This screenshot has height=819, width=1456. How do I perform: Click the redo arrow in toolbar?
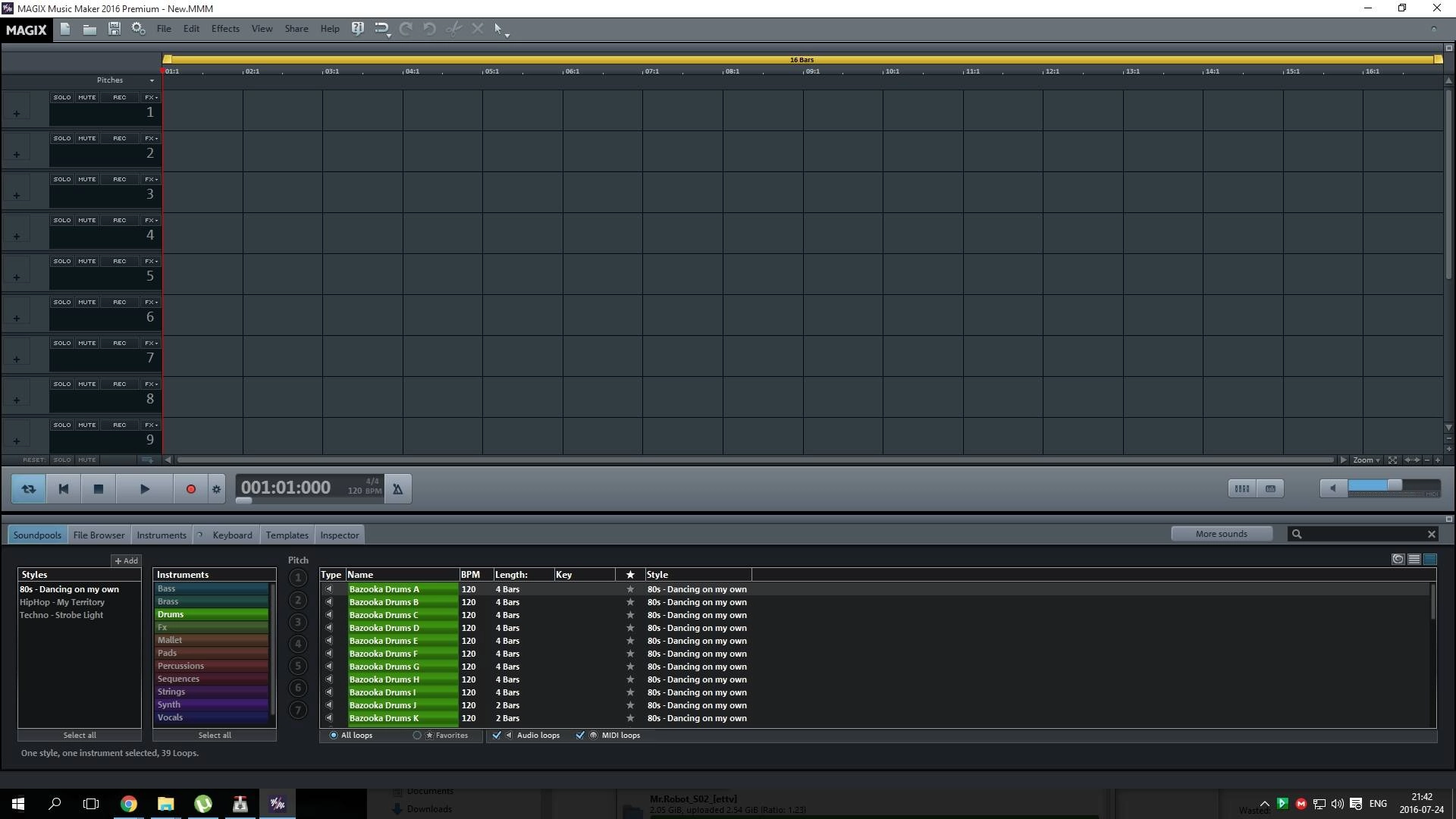click(x=406, y=29)
